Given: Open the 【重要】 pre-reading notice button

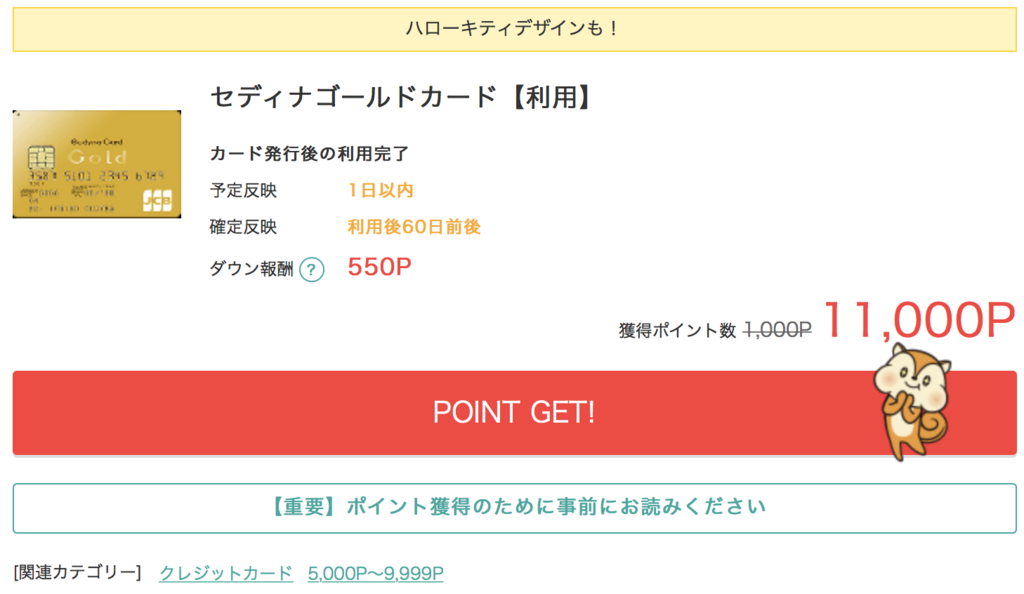Looking at the screenshot, I should [514, 507].
